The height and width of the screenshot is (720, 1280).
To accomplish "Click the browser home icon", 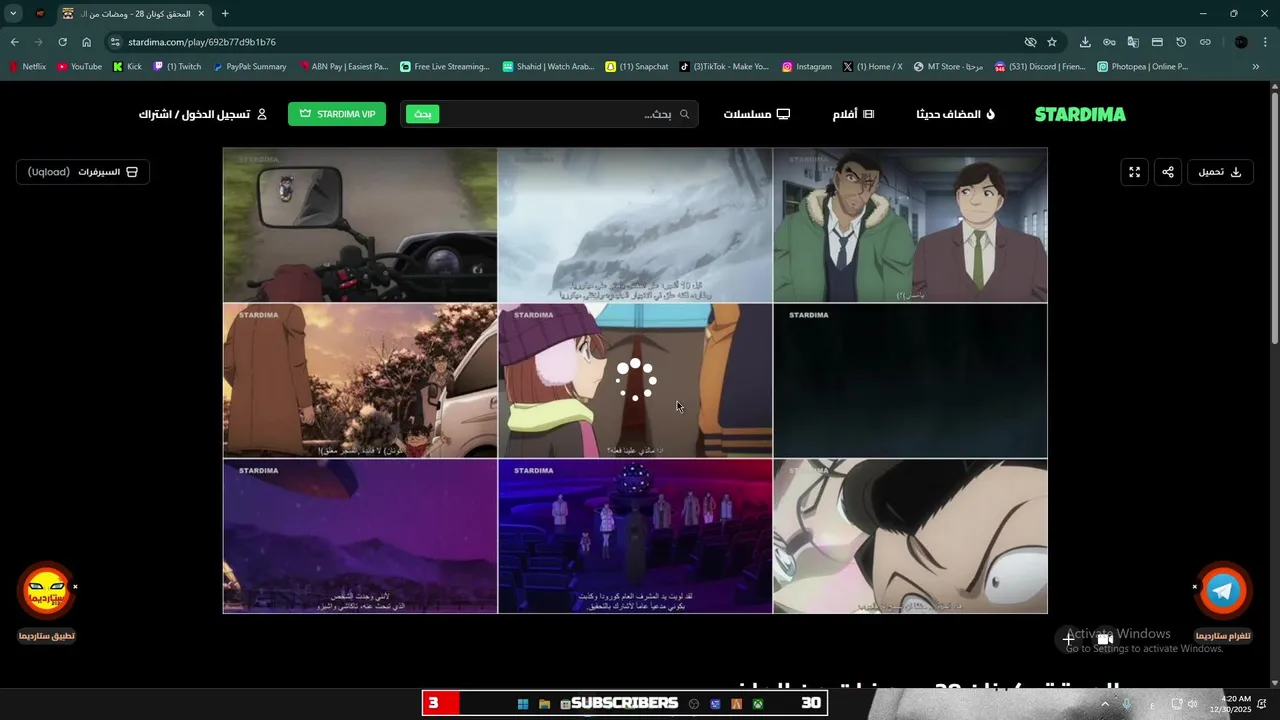I will [x=86, y=42].
